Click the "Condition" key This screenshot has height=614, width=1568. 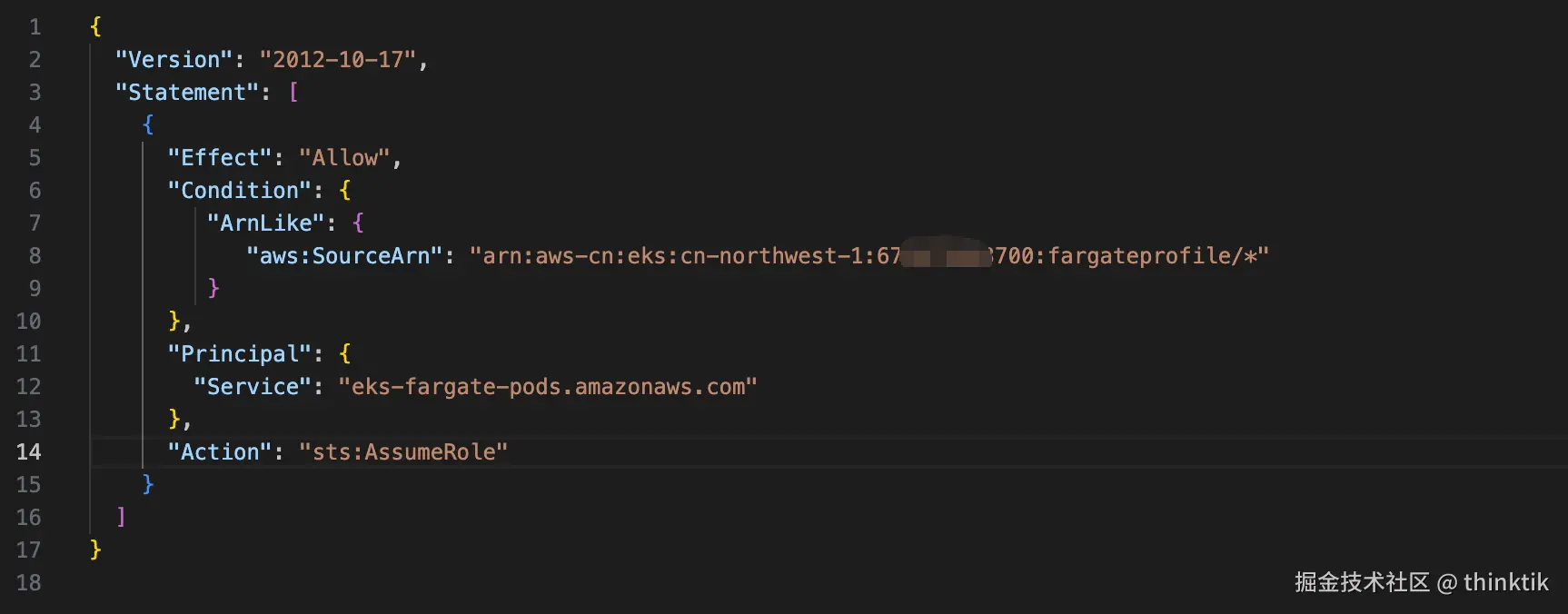tap(240, 190)
